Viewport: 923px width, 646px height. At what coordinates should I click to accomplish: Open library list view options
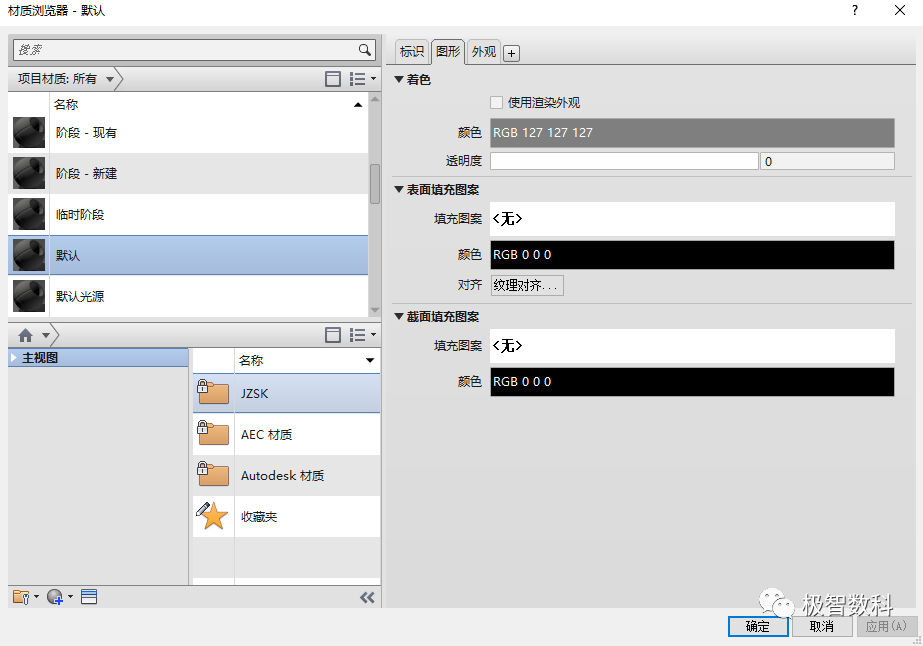362,335
